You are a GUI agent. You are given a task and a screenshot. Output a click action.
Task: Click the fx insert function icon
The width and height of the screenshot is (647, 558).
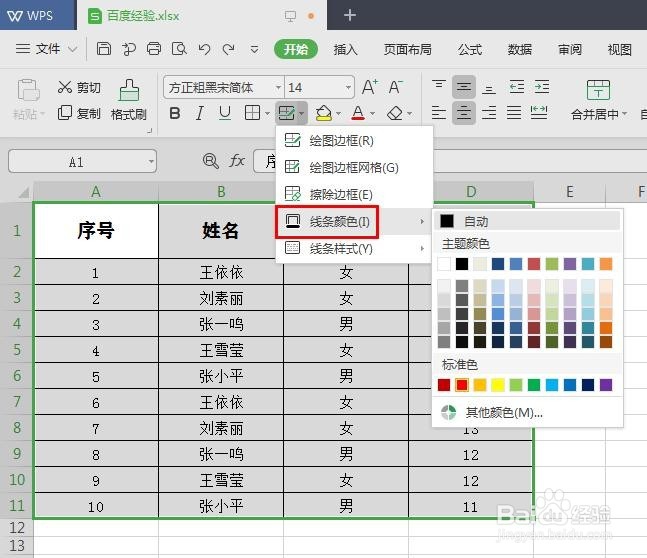[x=237, y=161]
